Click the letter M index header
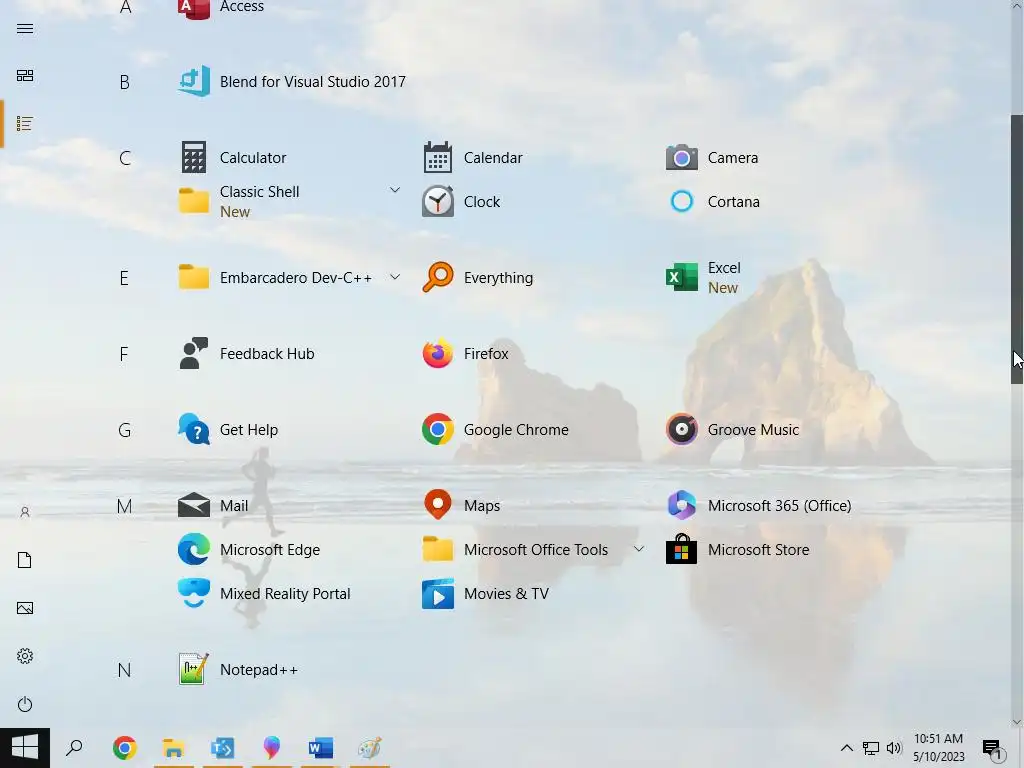This screenshot has height=768, width=1024. [x=124, y=506]
